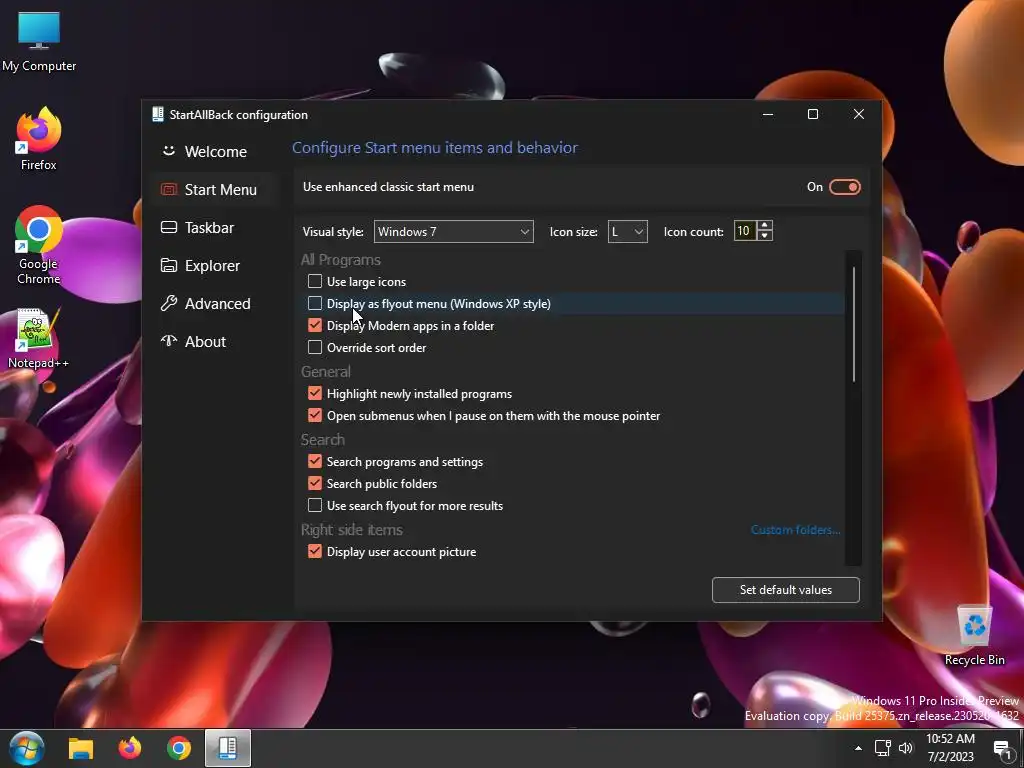Disable Search public folders checkbox
Image resolution: width=1024 pixels, height=768 pixels.
point(315,483)
